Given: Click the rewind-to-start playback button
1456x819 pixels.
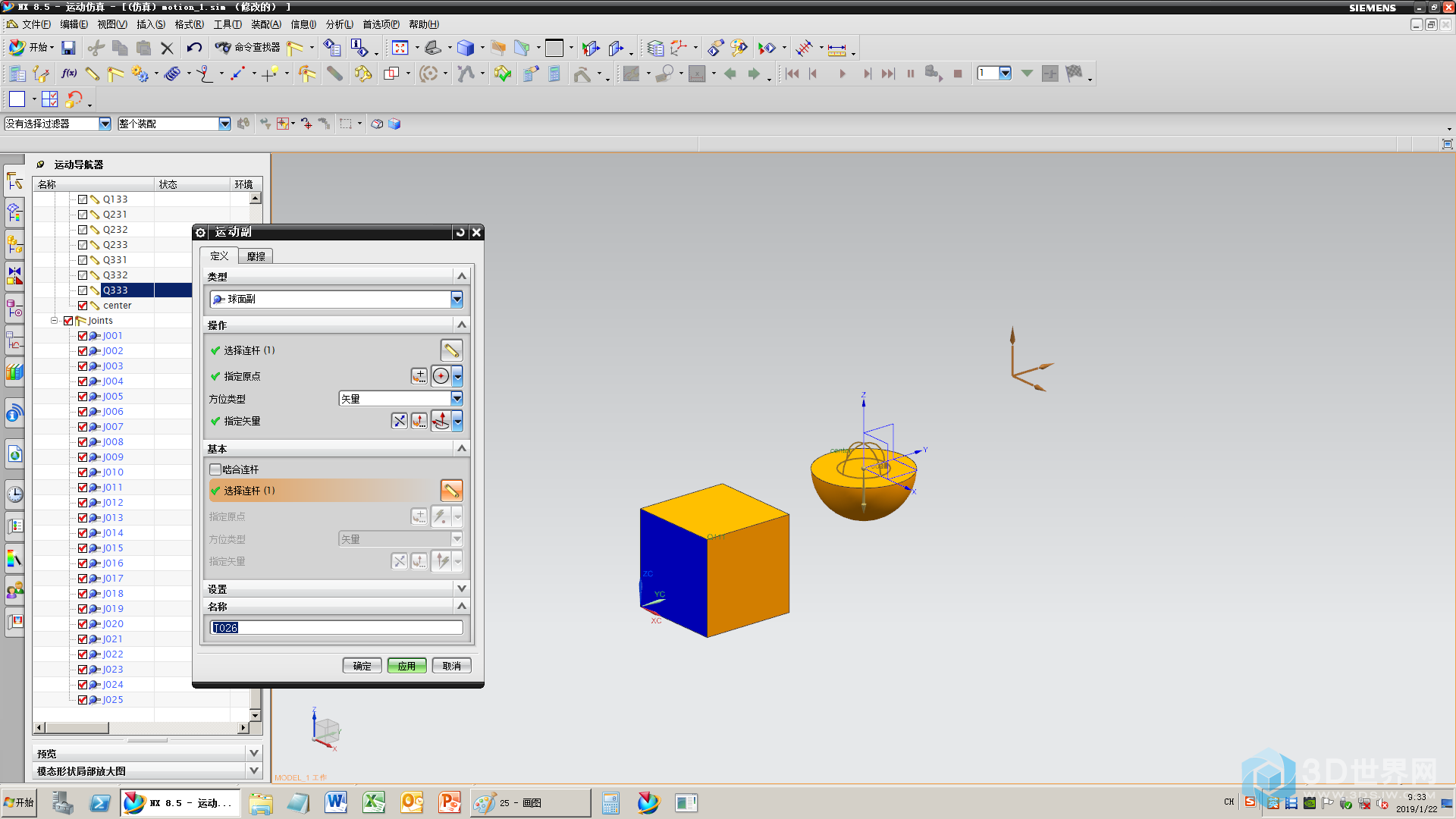Looking at the screenshot, I should (x=792, y=74).
